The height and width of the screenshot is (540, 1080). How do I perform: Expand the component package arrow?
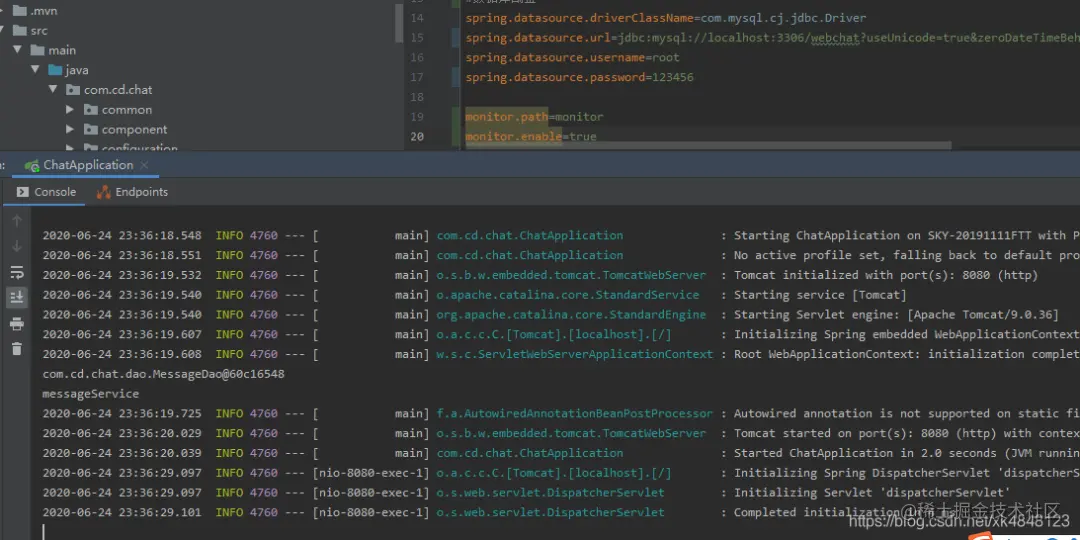(70, 129)
